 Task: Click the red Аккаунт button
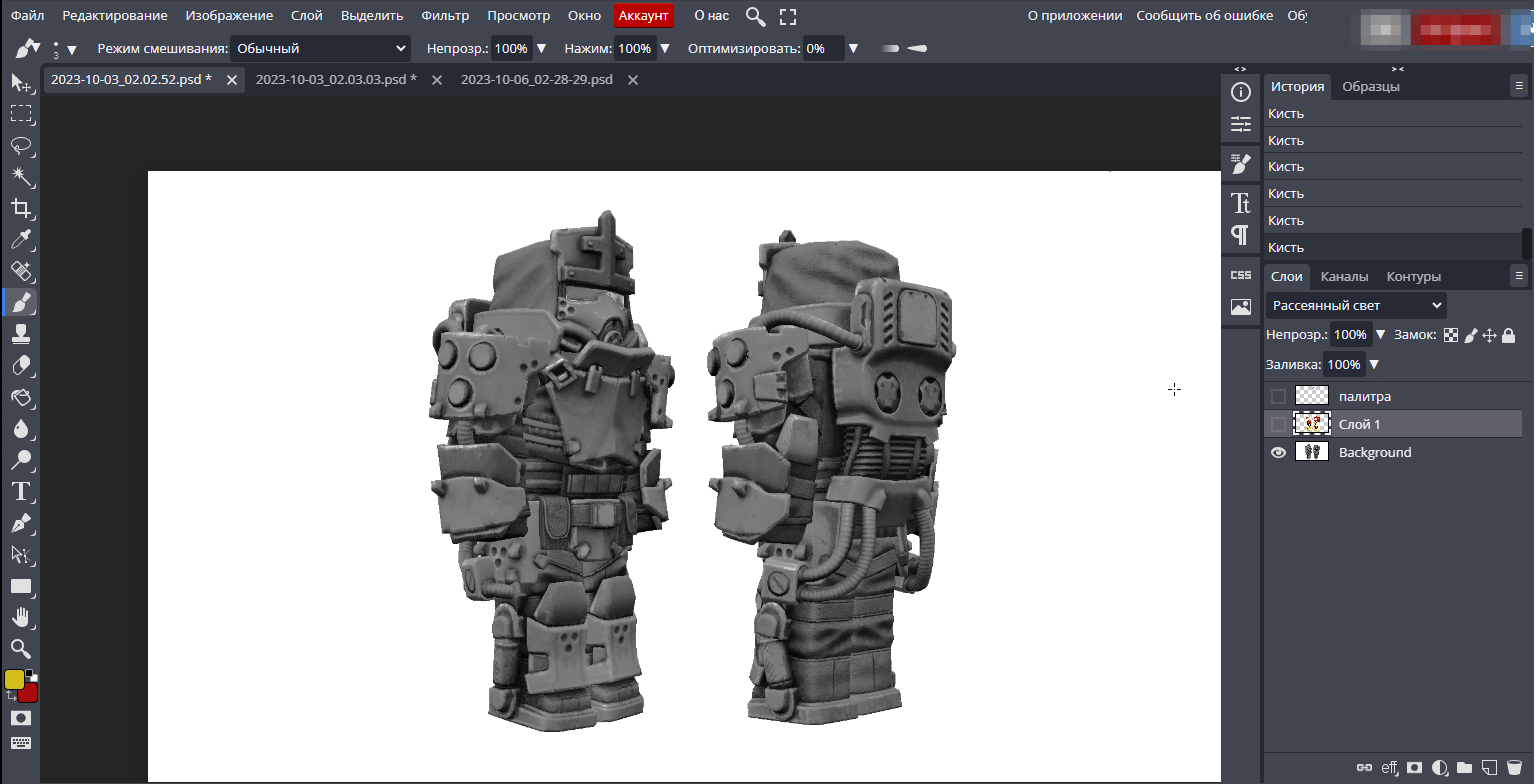(x=644, y=16)
